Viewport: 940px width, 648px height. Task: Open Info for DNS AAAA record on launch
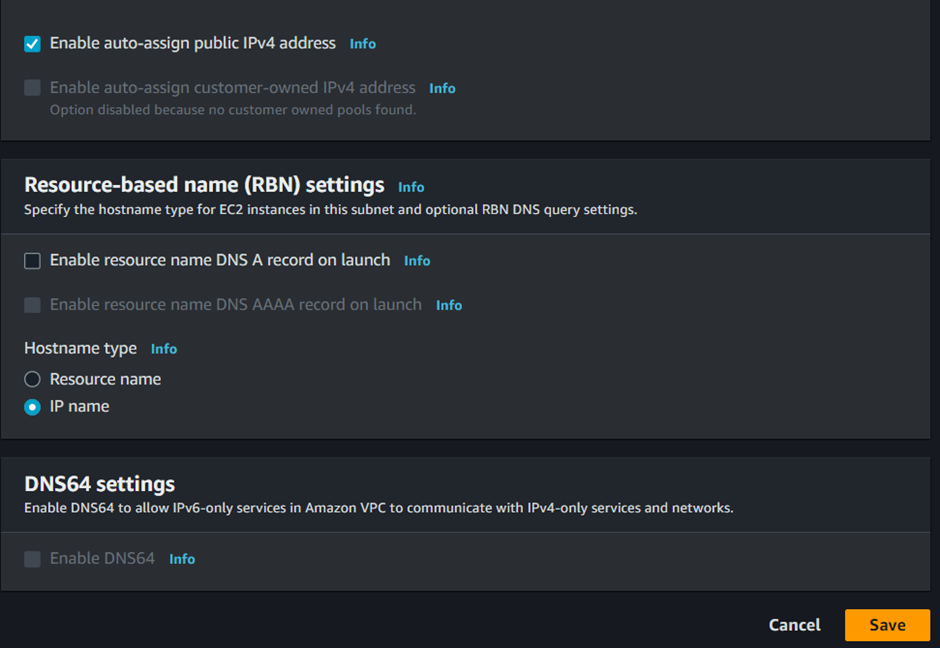pyautogui.click(x=449, y=305)
